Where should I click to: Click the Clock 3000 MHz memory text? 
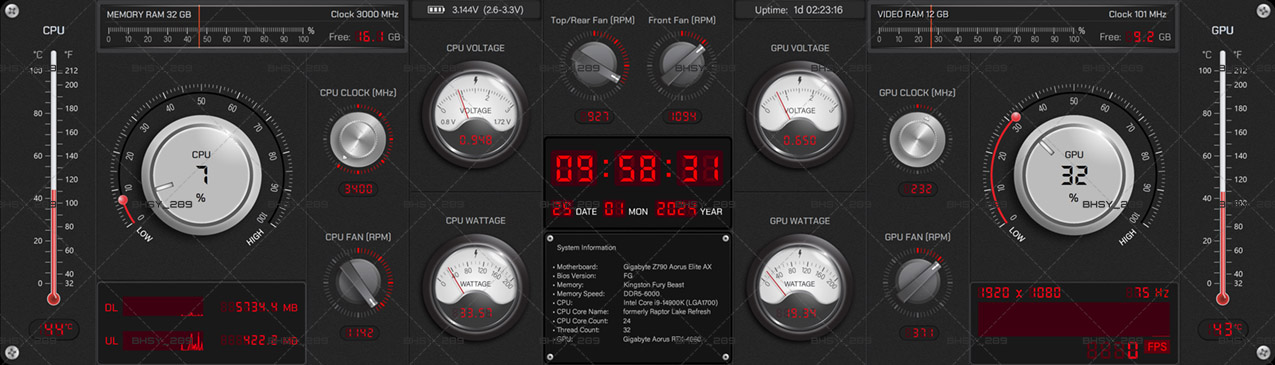[365, 14]
